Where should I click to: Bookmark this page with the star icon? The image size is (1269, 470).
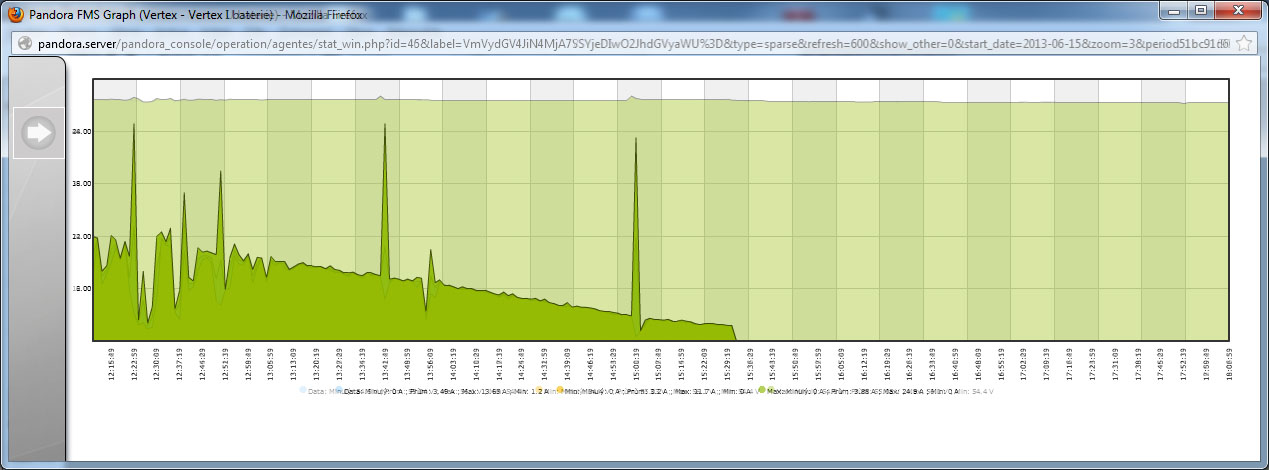point(1244,44)
